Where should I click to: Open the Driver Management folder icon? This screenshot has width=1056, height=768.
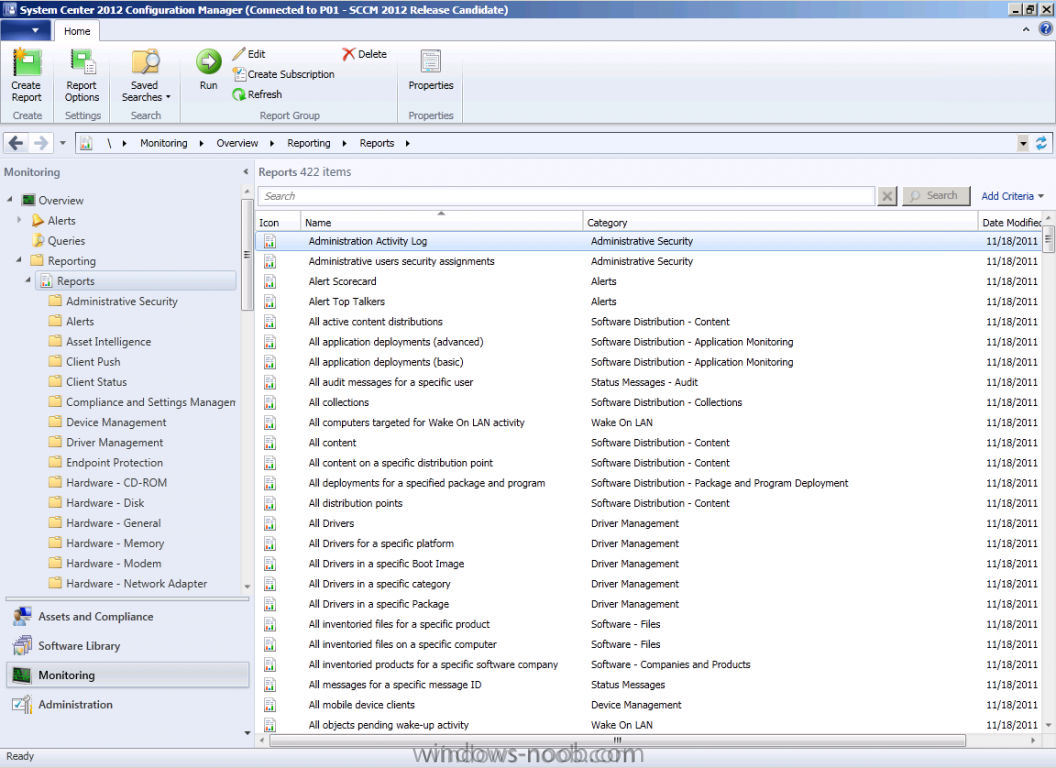pyautogui.click(x=55, y=442)
